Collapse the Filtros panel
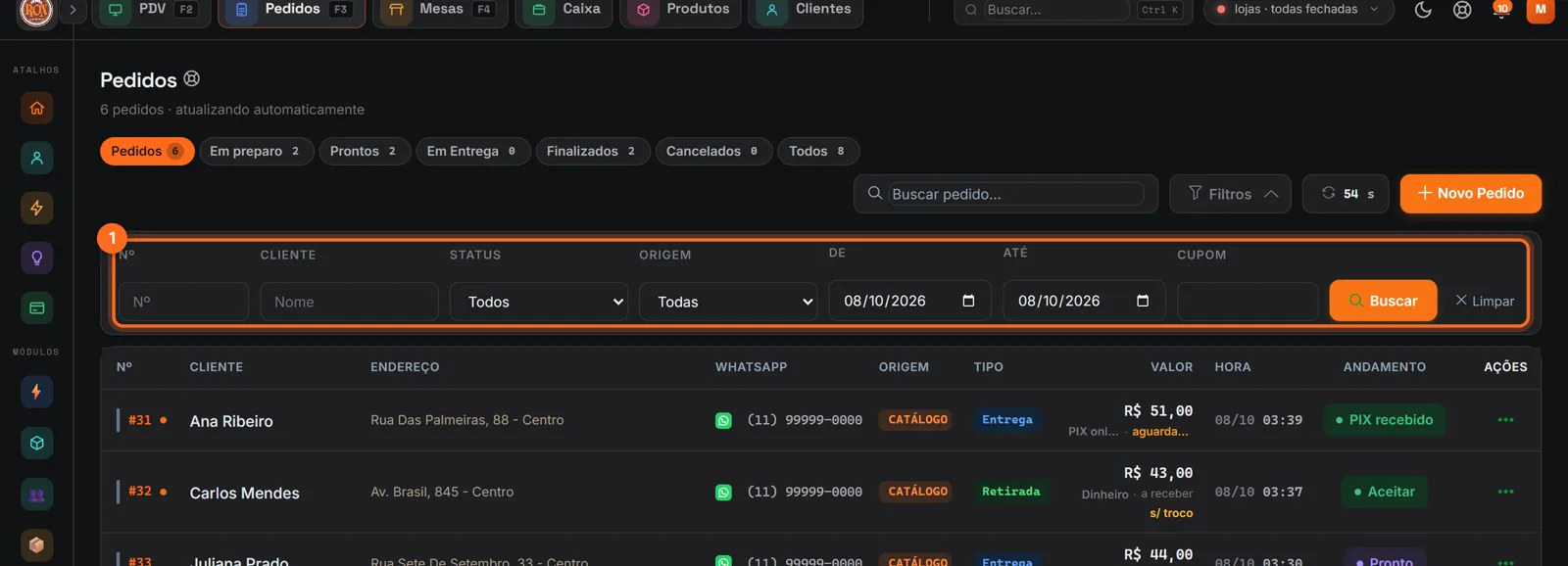Image resolution: width=1568 pixels, height=566 pixels. (1230, 194)
